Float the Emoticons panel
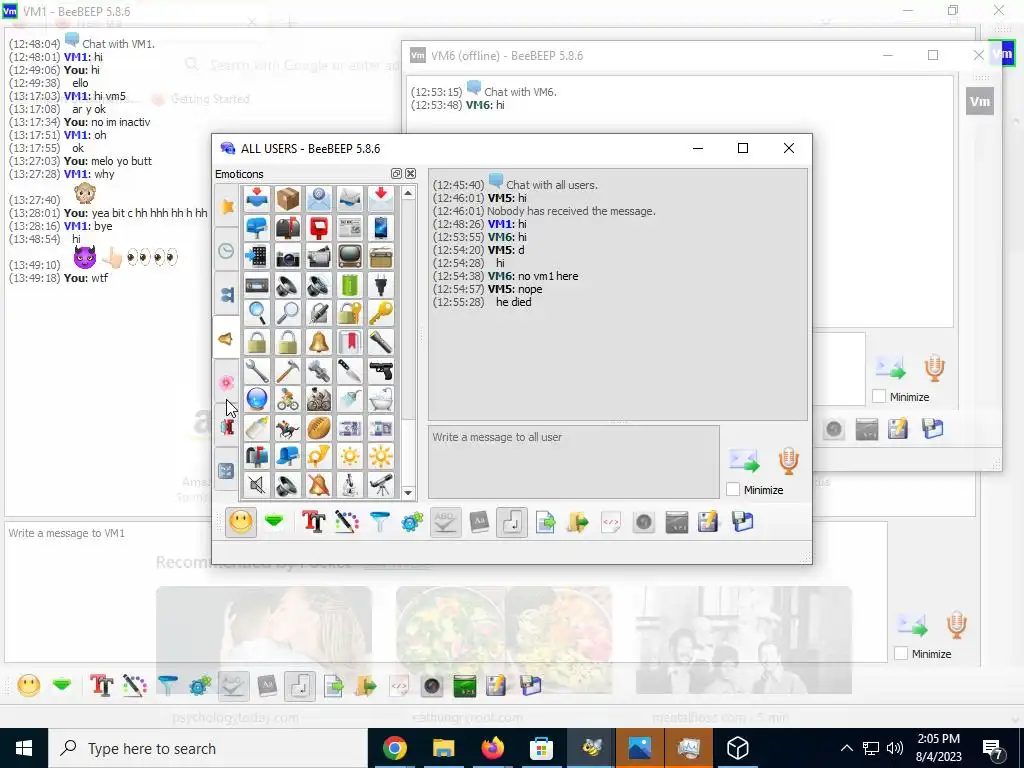 [396, 174]
